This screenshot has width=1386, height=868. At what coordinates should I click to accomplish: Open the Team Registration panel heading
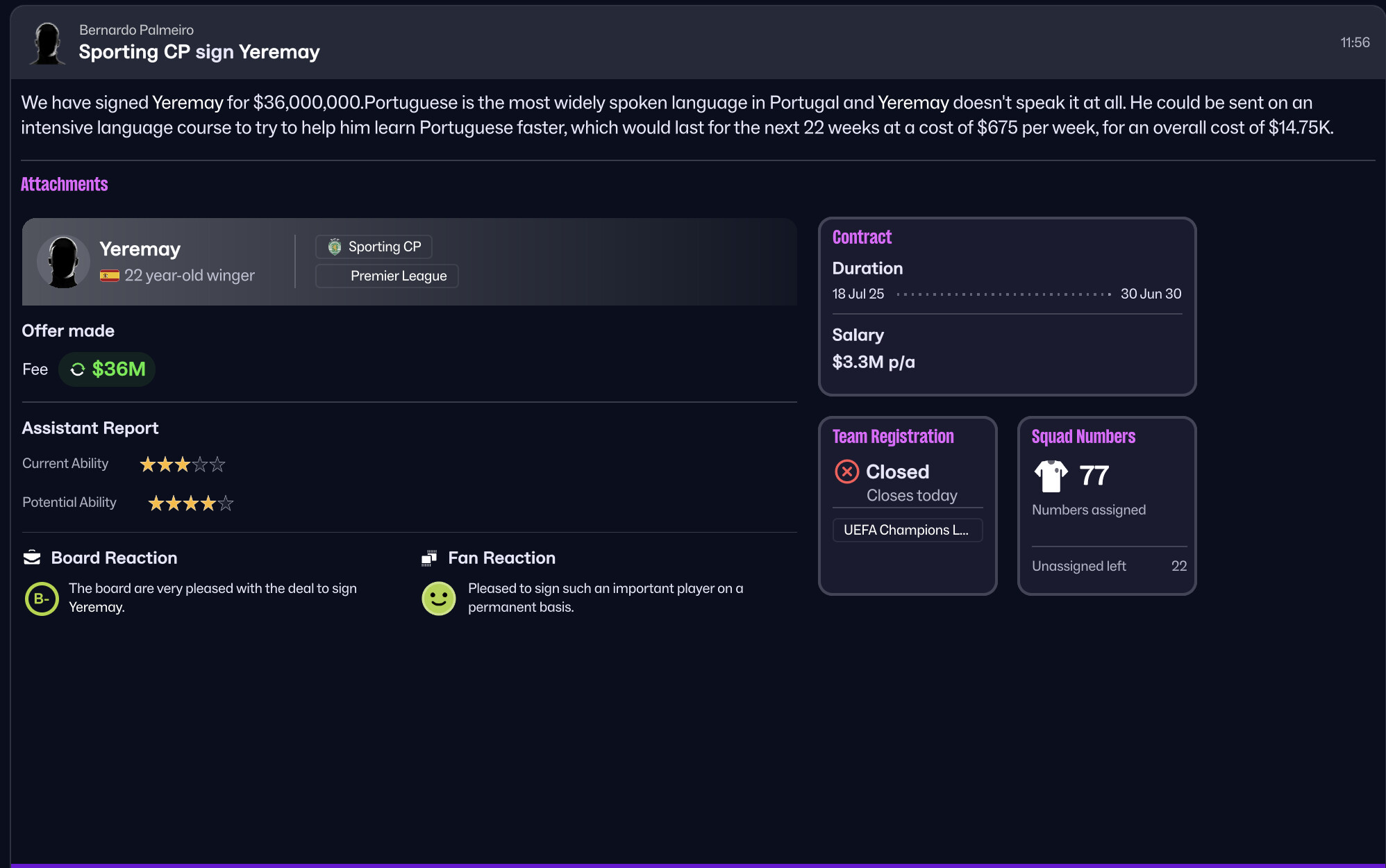click(892, 436)
